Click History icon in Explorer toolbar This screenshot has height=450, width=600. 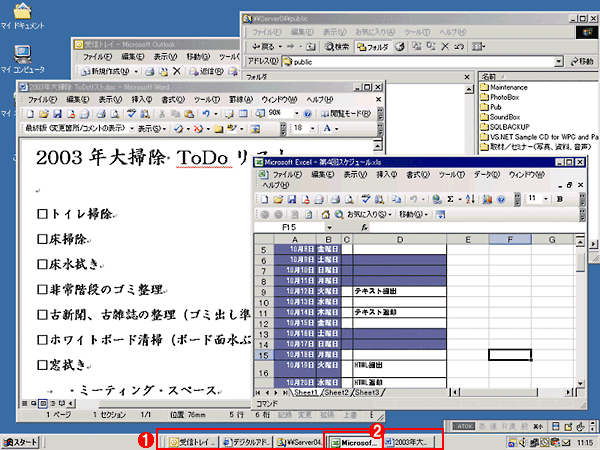pos(400,47)
